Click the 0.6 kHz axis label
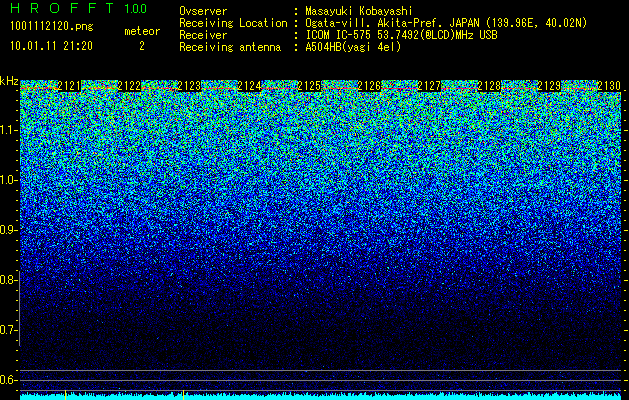The height and width of the screenshot is (400, 629). [8, 380]
